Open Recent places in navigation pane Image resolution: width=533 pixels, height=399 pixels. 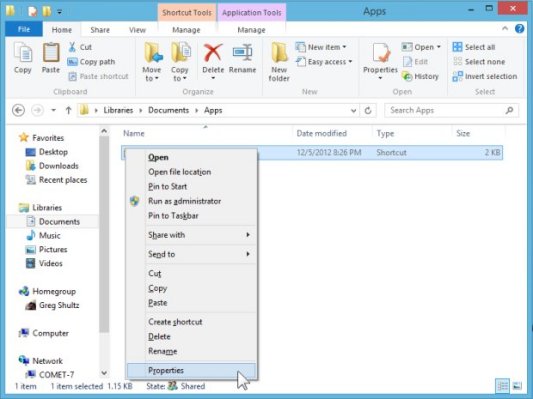(56, 180)
